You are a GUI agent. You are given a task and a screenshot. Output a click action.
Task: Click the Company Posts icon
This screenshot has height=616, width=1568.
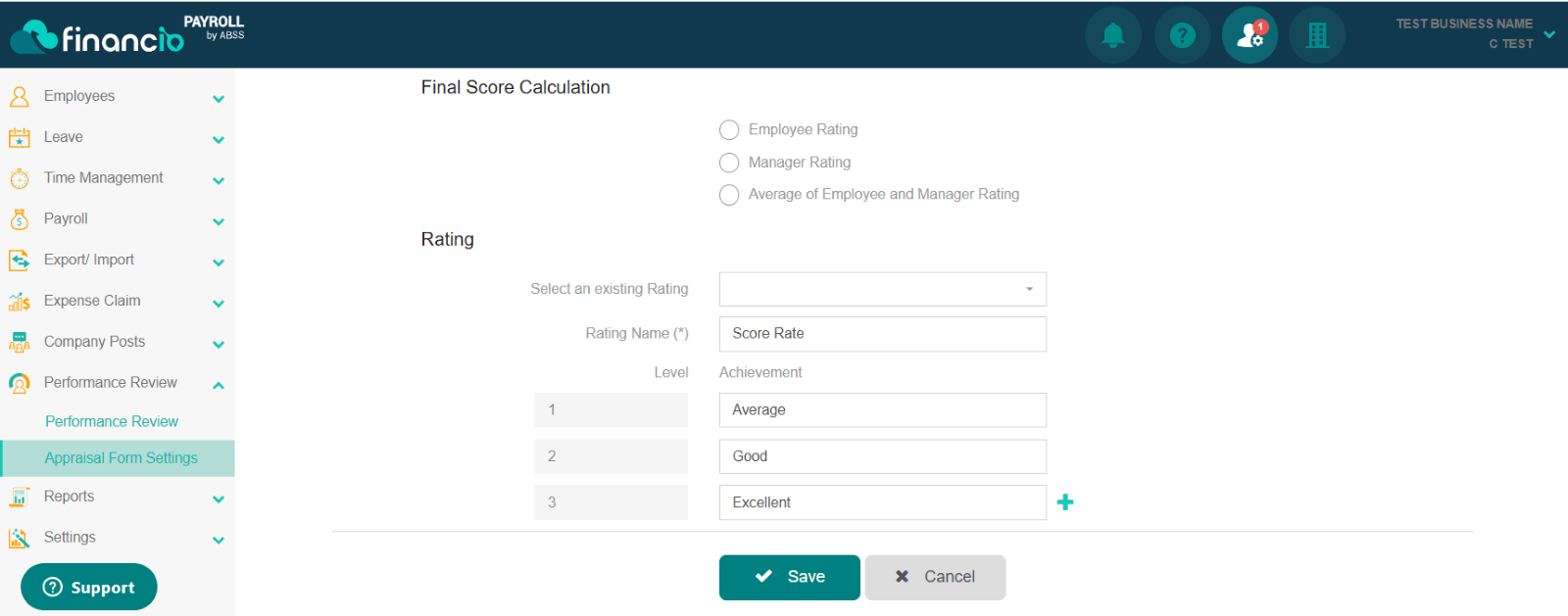(19, 342)
